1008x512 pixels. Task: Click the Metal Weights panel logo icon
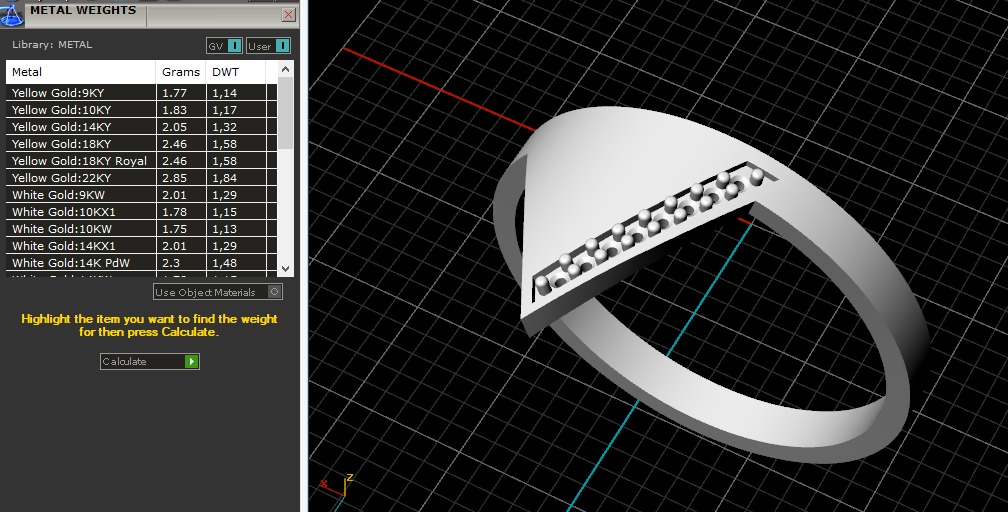tap(11, 14)
